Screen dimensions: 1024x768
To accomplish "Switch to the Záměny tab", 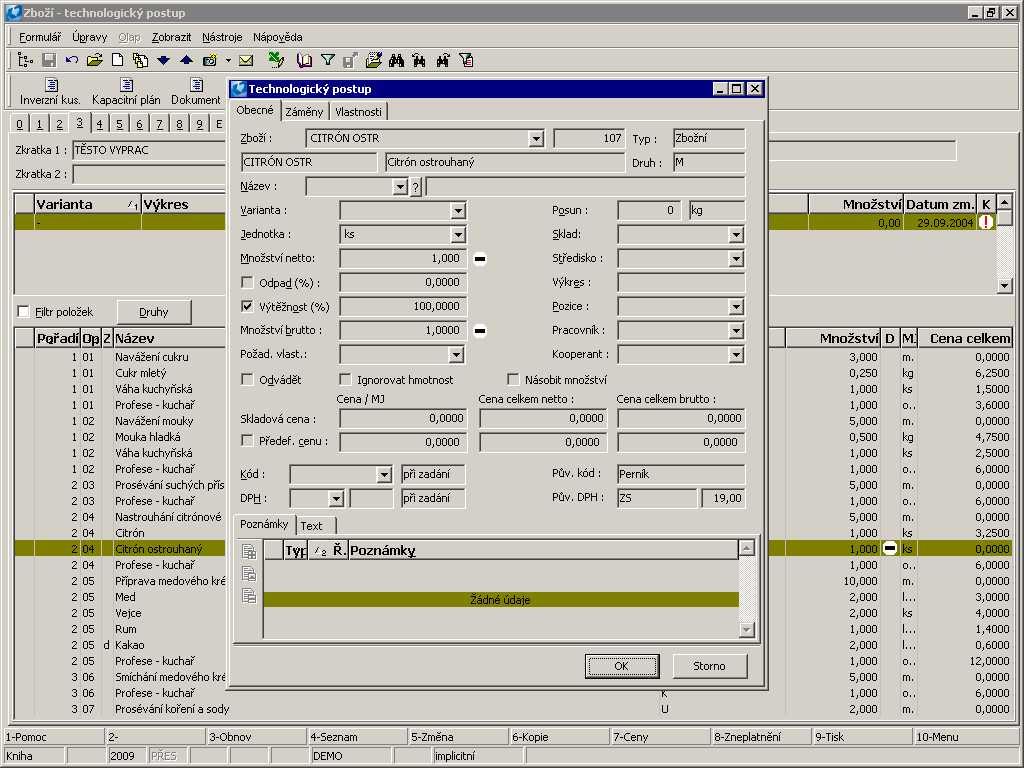I will pos(304,111).
